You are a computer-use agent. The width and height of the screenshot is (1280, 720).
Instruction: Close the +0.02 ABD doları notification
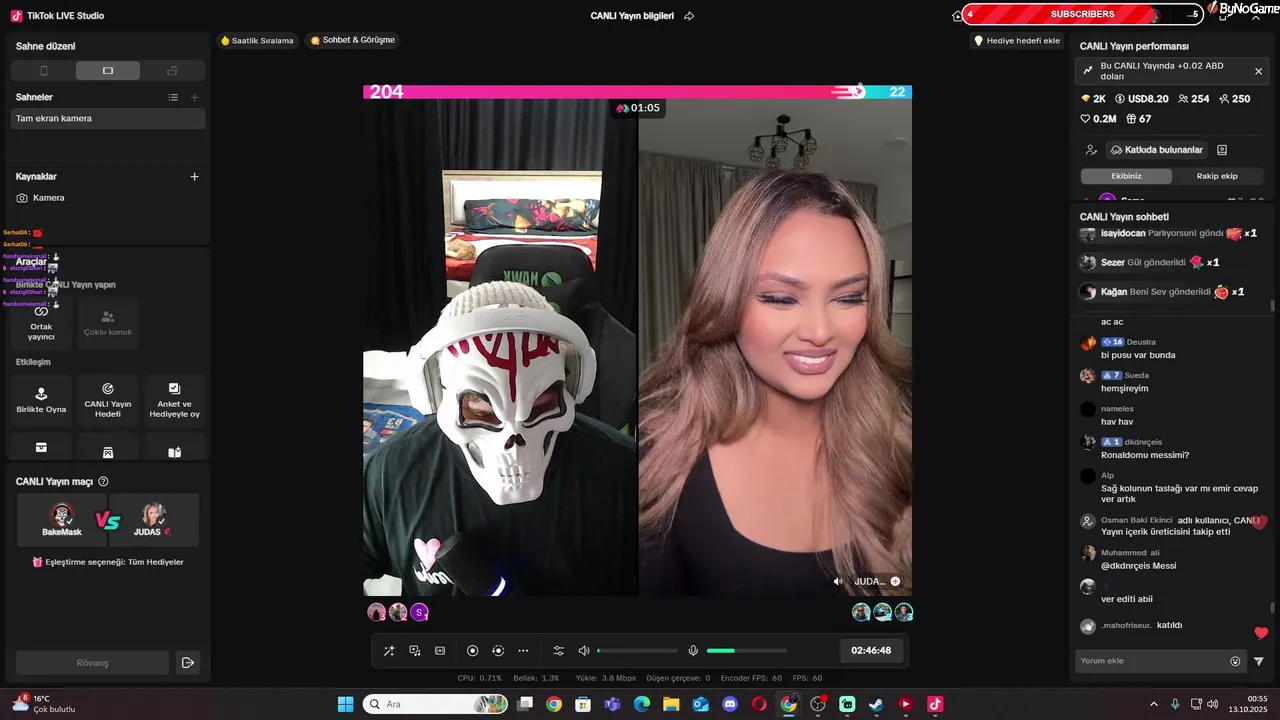[x=1258, y=71]
